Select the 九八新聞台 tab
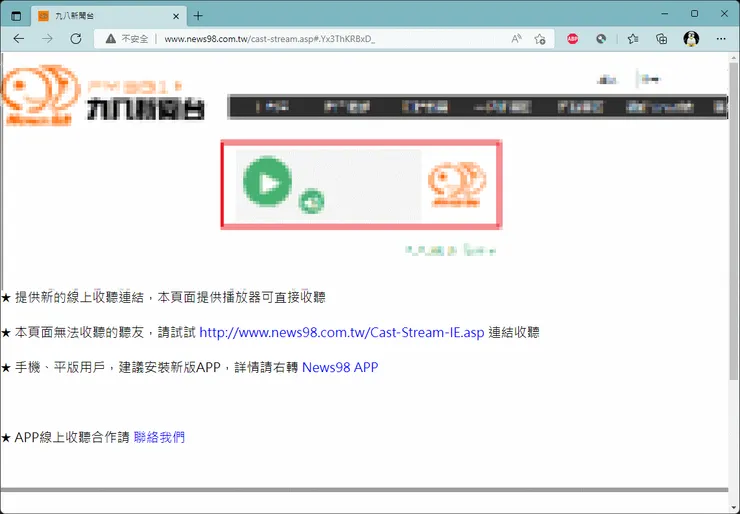Image resolution: width=740 pixels, height=514 pixels. (109, 16)
